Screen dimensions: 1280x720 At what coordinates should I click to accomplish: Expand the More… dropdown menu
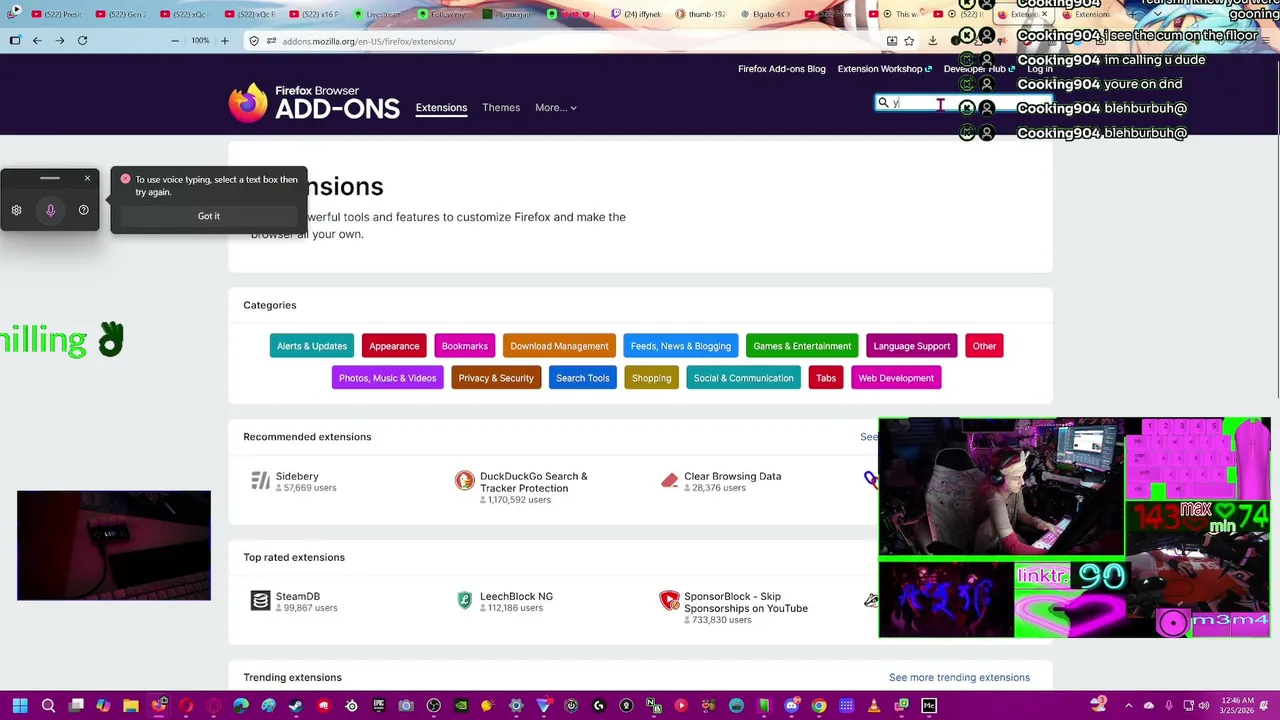556,107
